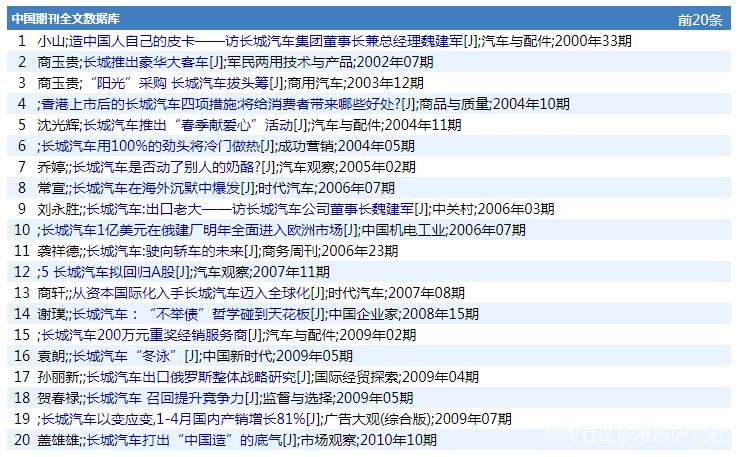This screenshot has height=457, width=739.
Task: Click source 汽车与配件;2009年02期
Action: (341, 335)
